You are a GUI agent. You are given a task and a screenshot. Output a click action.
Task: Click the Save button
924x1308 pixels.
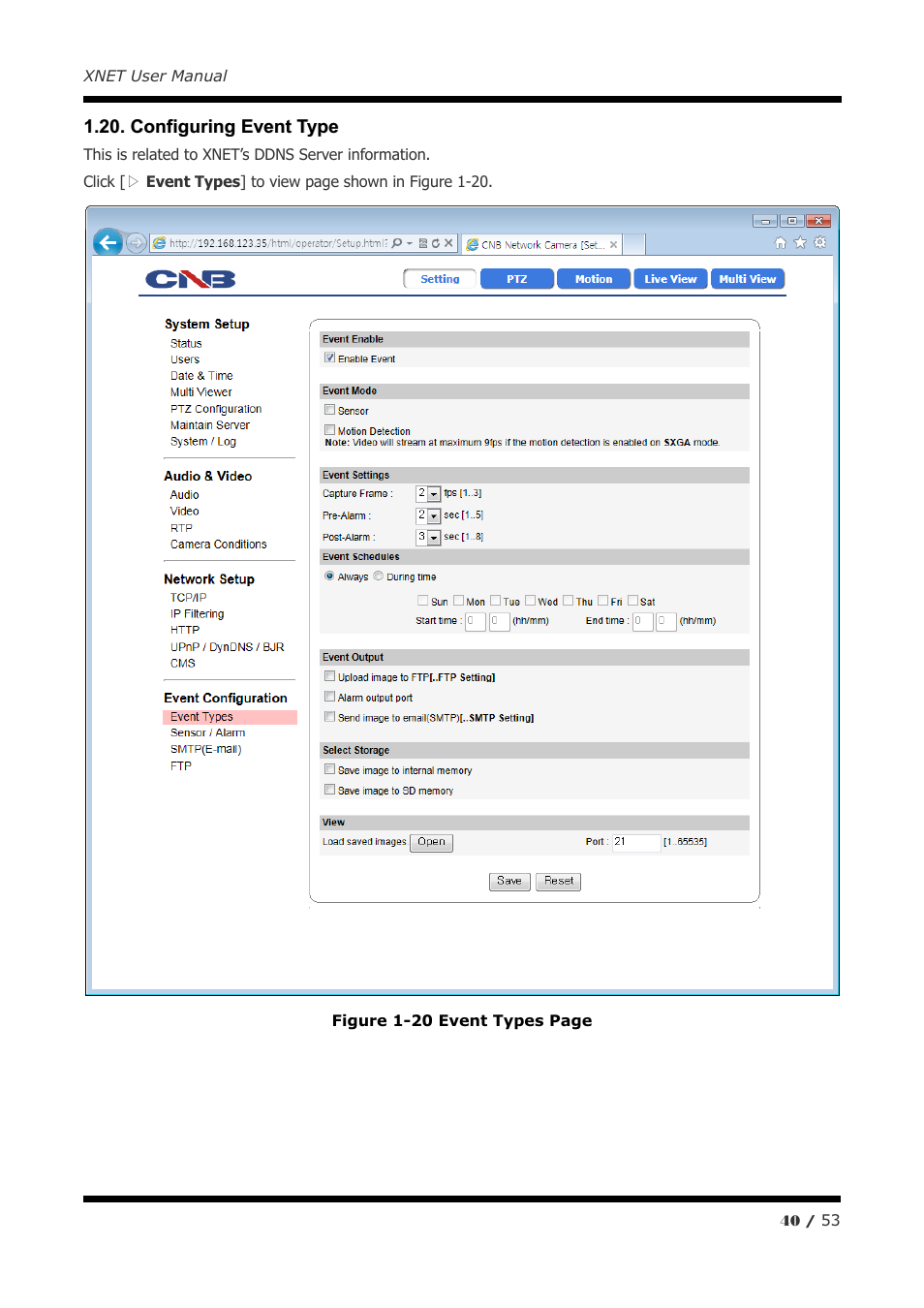pyautogui.click(x=509, y=882)
